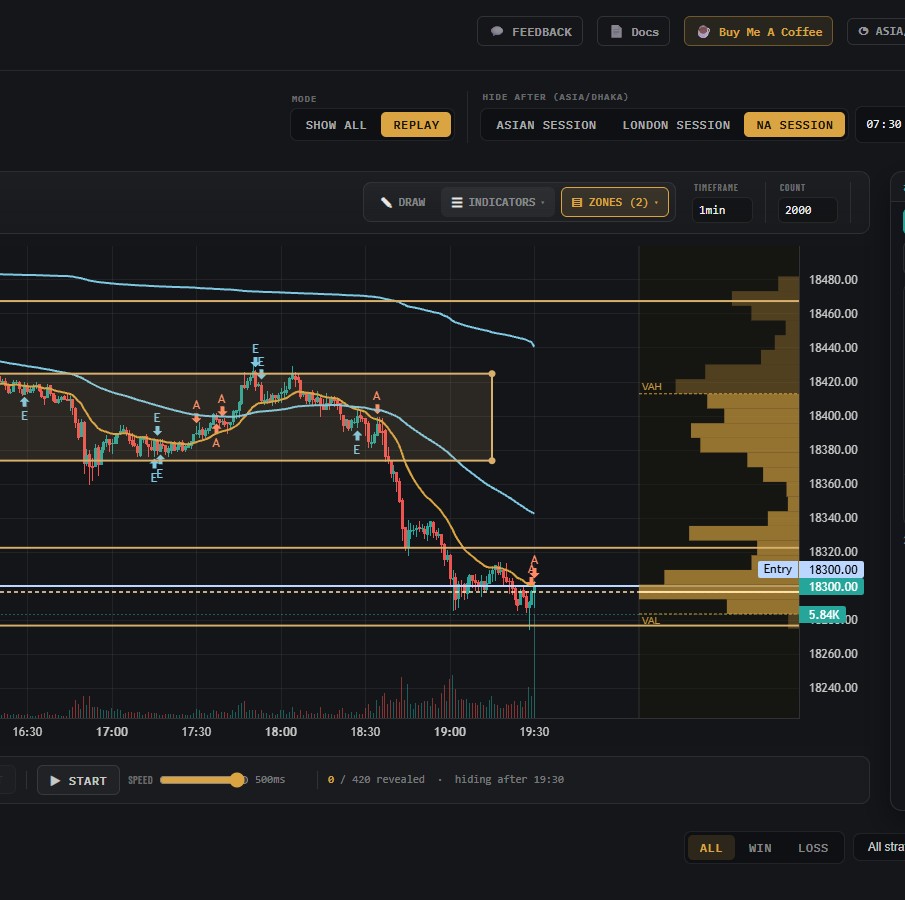Select LONDON SESSION
This screenshot has width=905, height=900.
click(676, 125)
